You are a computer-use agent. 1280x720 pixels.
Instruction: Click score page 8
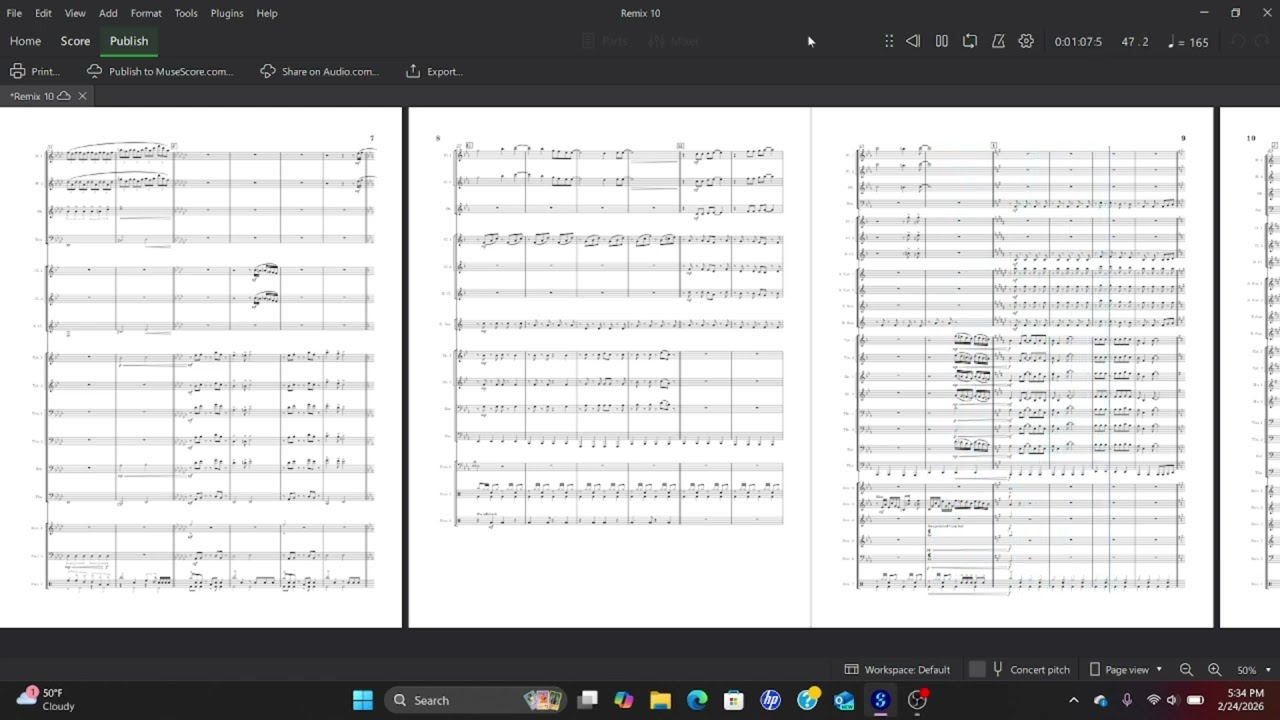click(609, 367)
